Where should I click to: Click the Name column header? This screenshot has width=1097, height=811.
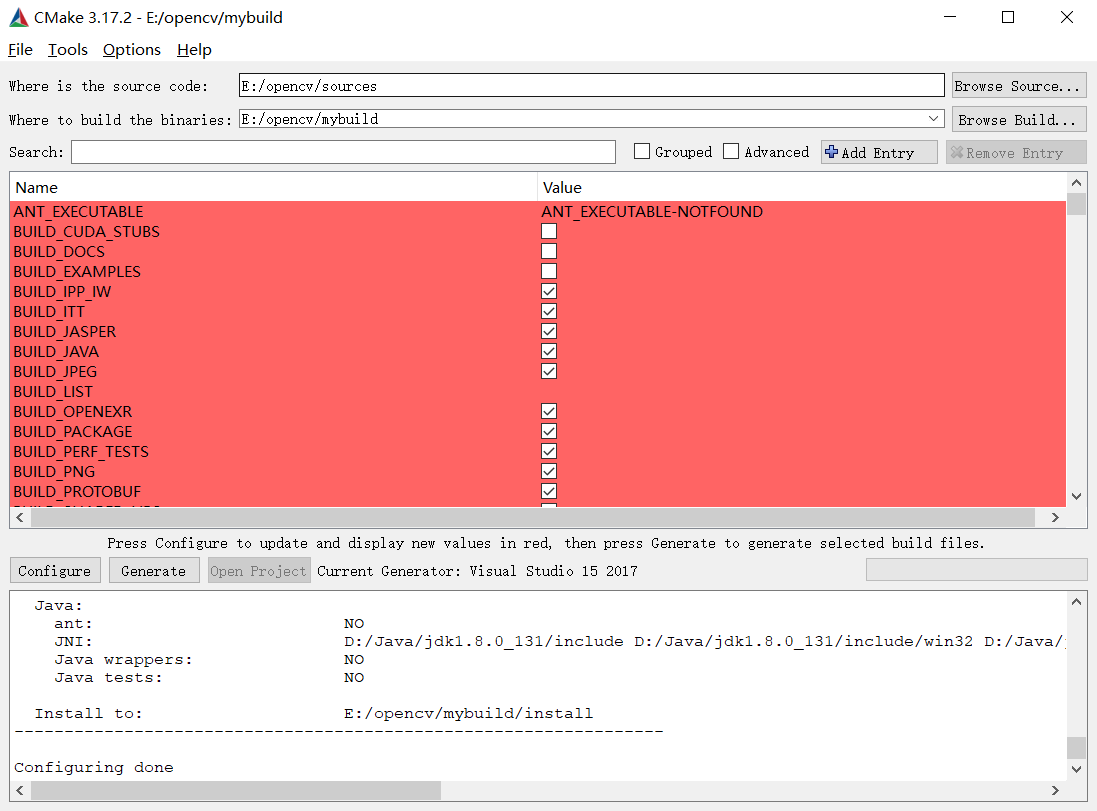273,188
